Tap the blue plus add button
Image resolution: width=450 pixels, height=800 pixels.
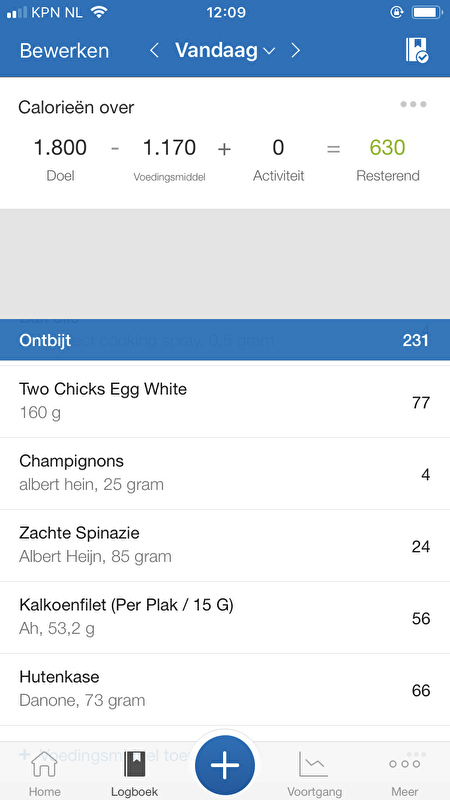pyautogui.click(x=225, y=765)
